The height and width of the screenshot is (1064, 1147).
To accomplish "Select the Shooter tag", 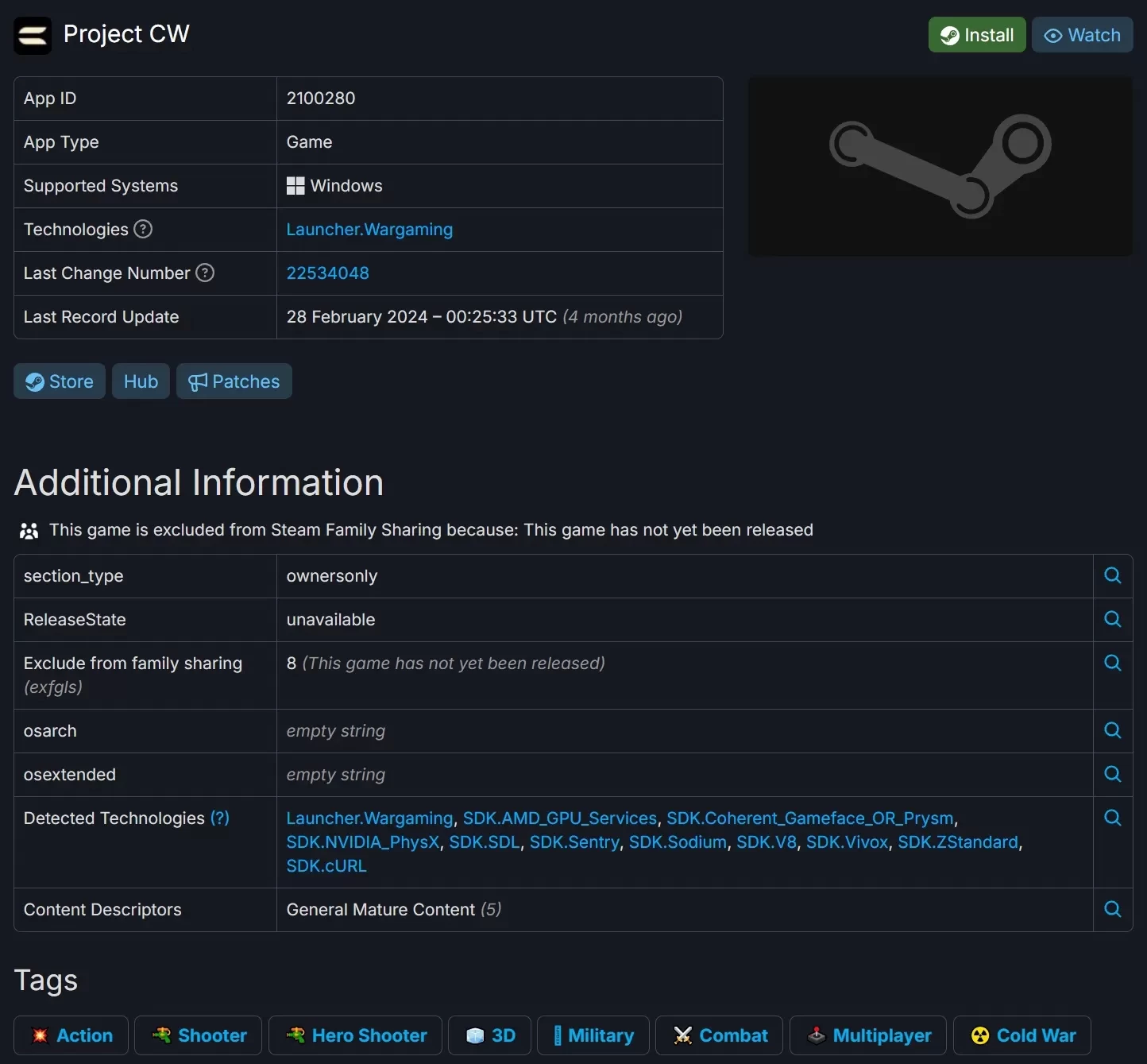I will tap(199, 1035).
